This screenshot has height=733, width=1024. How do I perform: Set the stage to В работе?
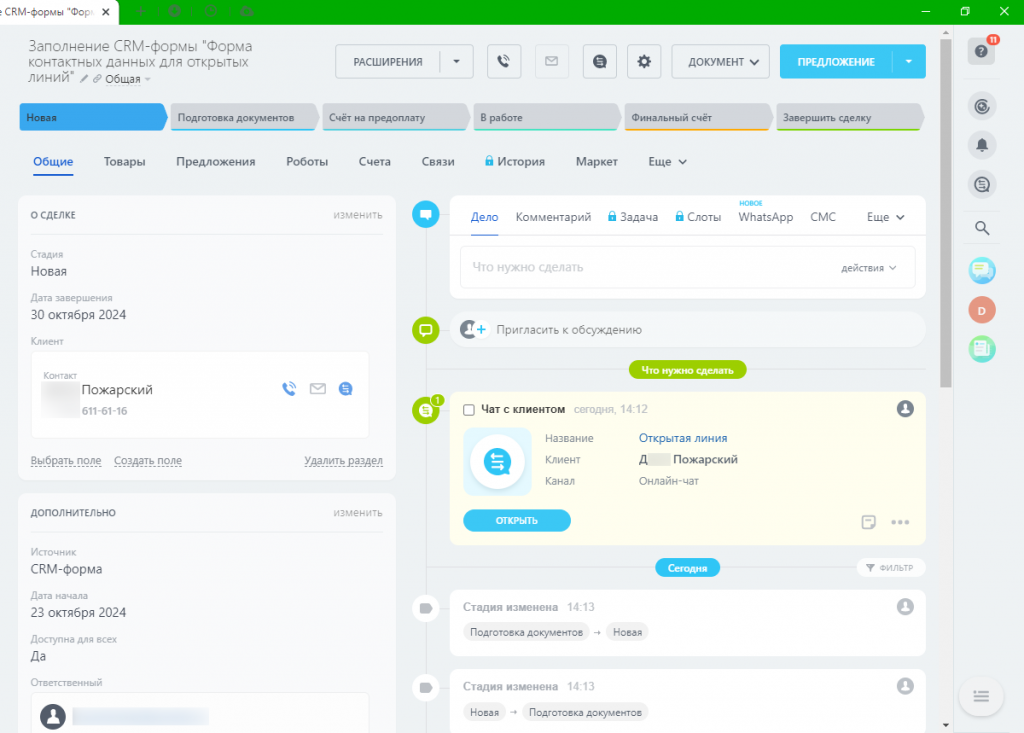coord(547,118)
